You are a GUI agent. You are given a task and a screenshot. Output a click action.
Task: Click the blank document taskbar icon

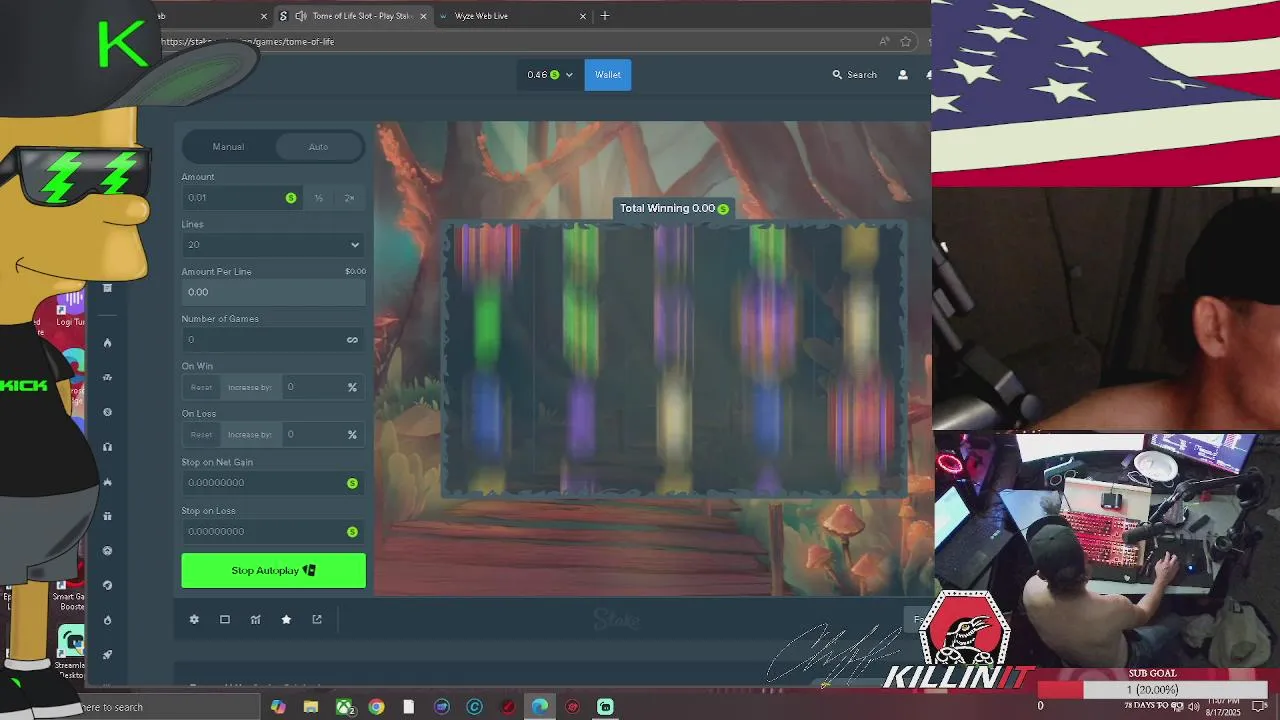pos(409,707)
